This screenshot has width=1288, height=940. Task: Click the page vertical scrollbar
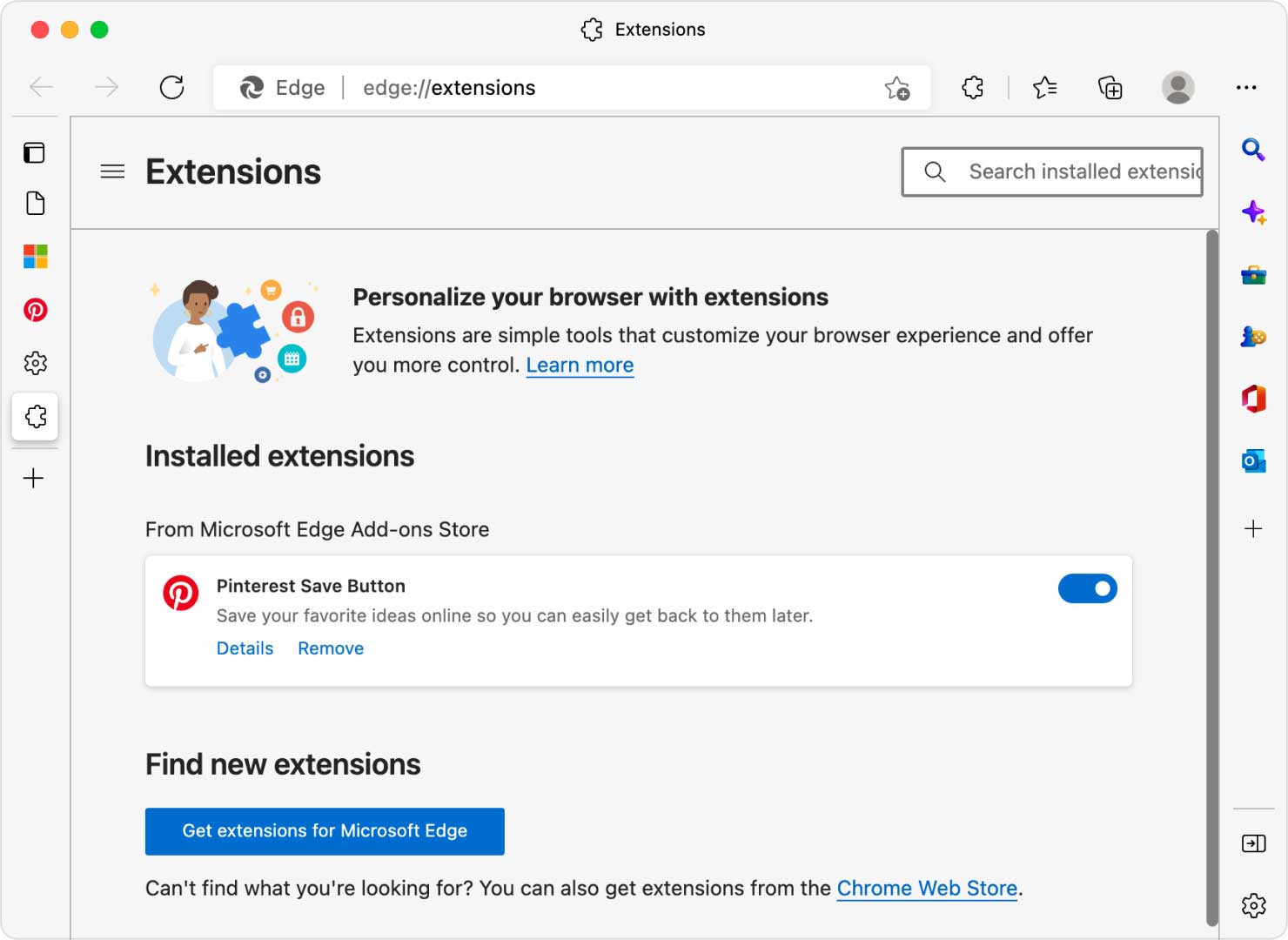pos(1211,579)
